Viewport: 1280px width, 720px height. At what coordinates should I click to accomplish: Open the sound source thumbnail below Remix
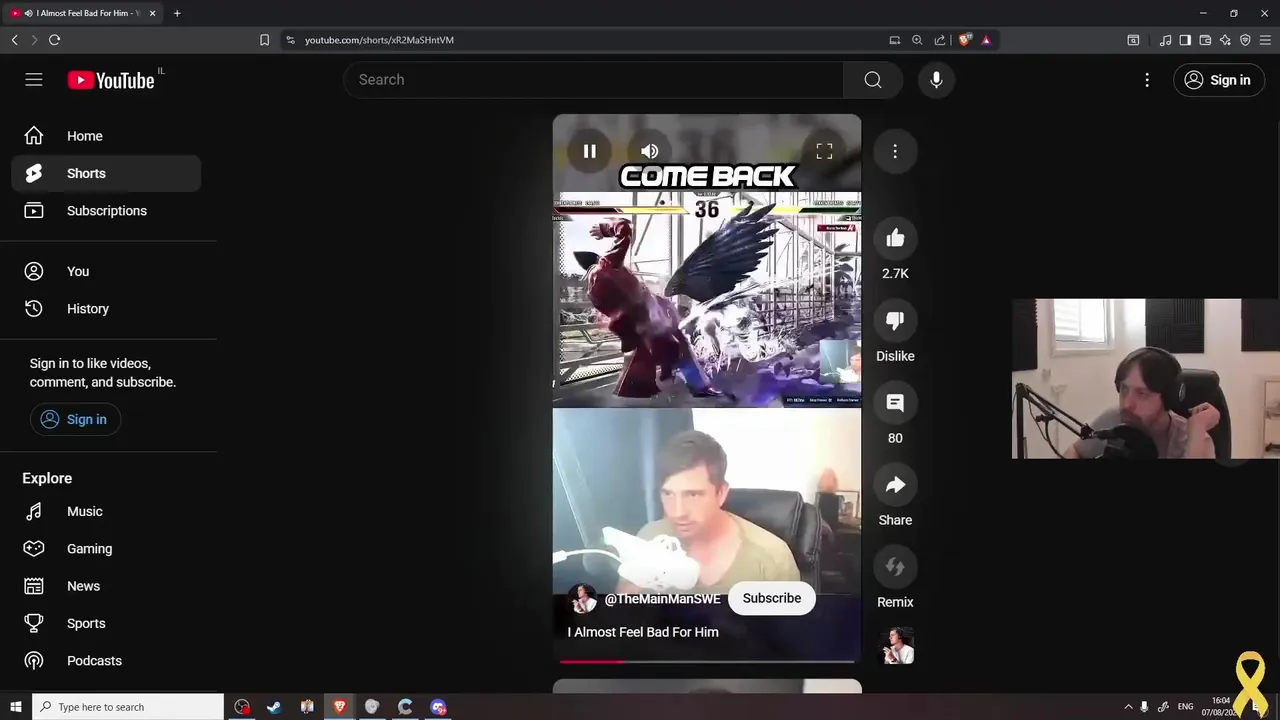[x=897, y=646]
